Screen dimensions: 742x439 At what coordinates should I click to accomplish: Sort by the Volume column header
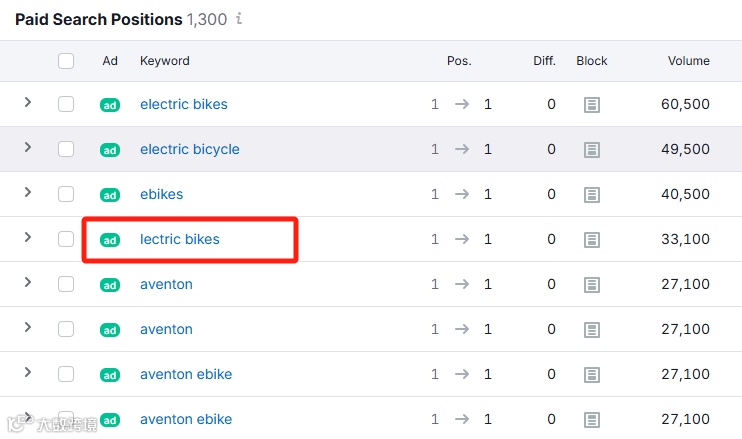688,61
